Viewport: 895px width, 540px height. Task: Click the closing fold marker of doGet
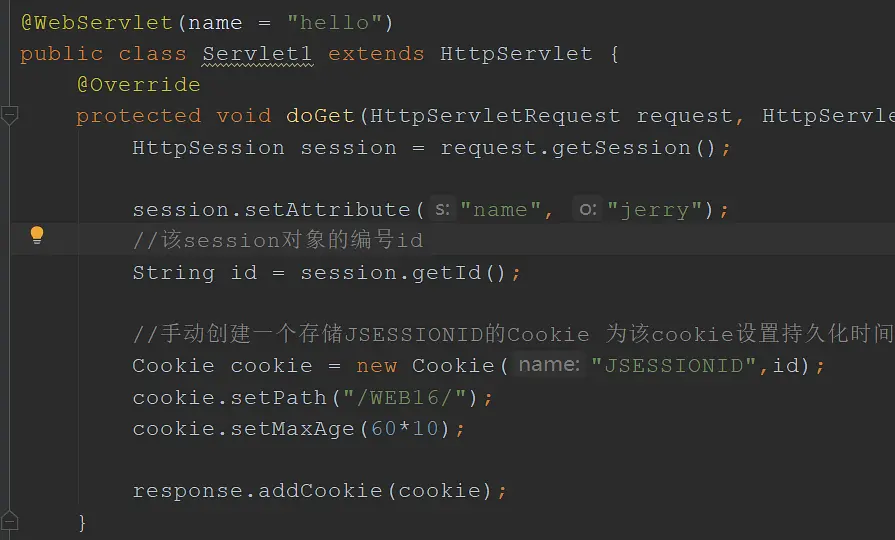tap(9, 521)
